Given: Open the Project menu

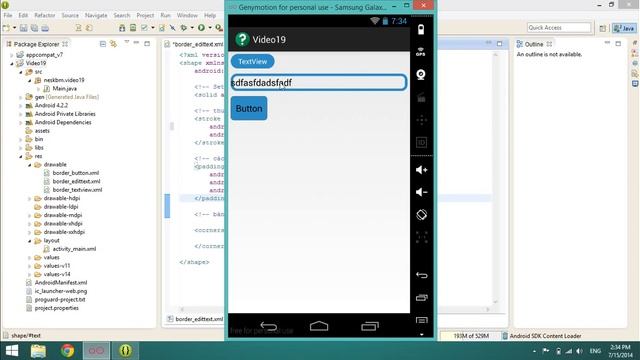Looking at the screenshot, I should pos(145,15).
